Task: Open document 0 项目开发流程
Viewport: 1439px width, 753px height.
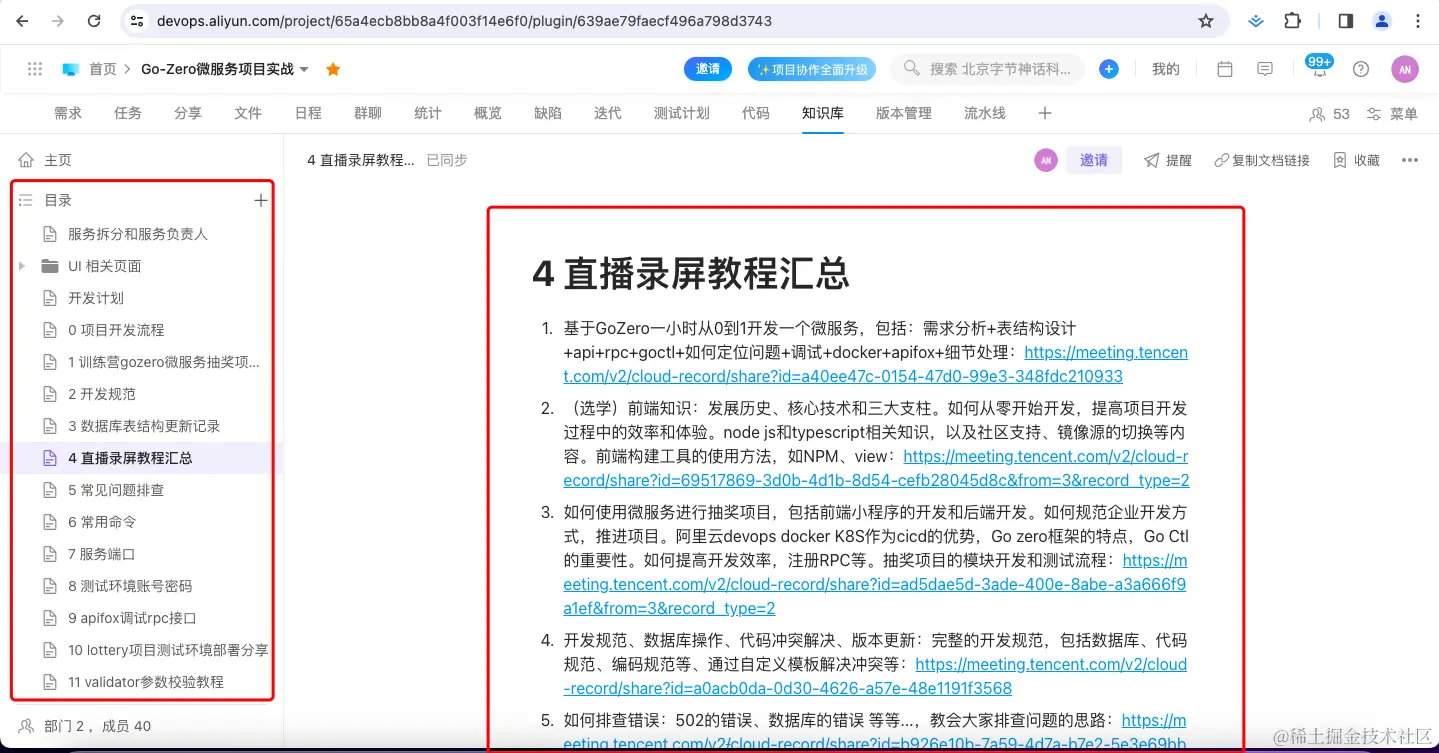Action: click(116, 330)
